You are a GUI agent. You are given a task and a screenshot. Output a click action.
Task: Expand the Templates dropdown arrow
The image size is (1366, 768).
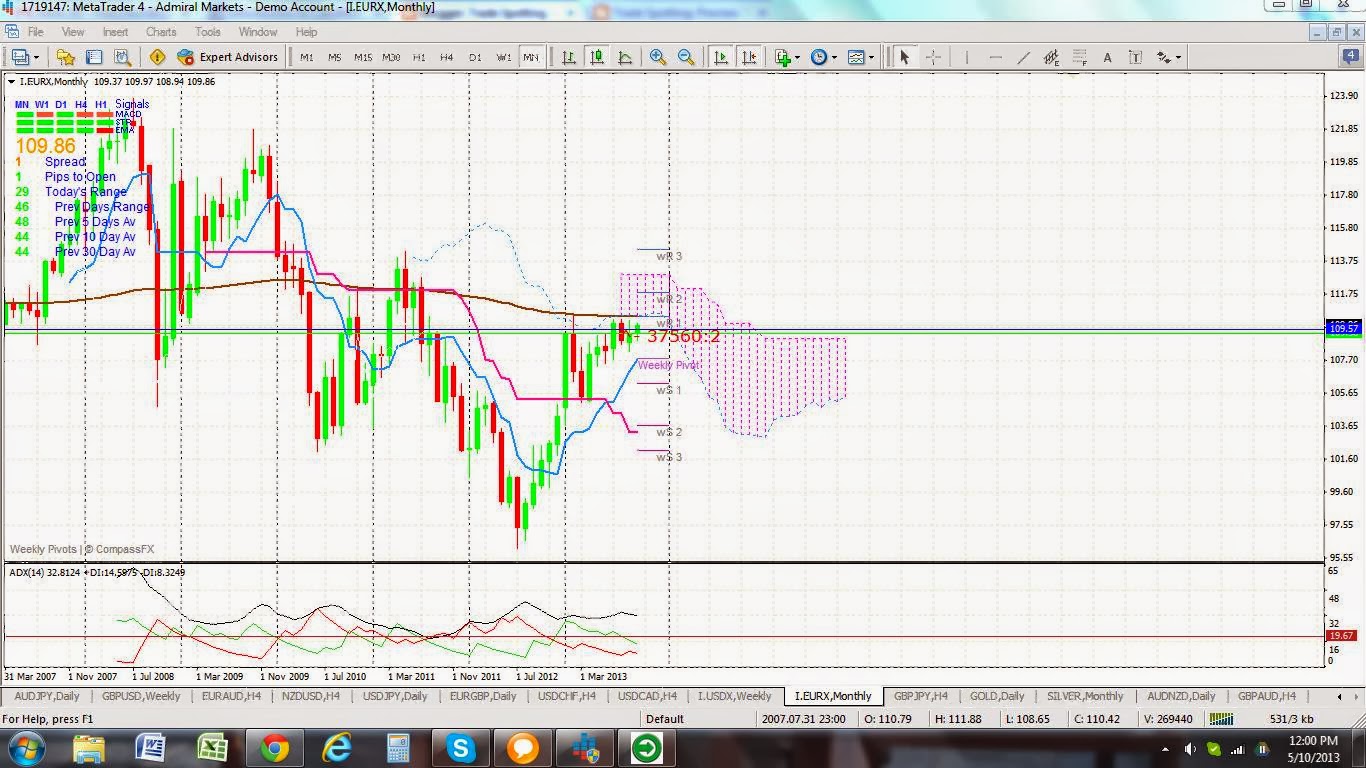(x=871, y=57)
